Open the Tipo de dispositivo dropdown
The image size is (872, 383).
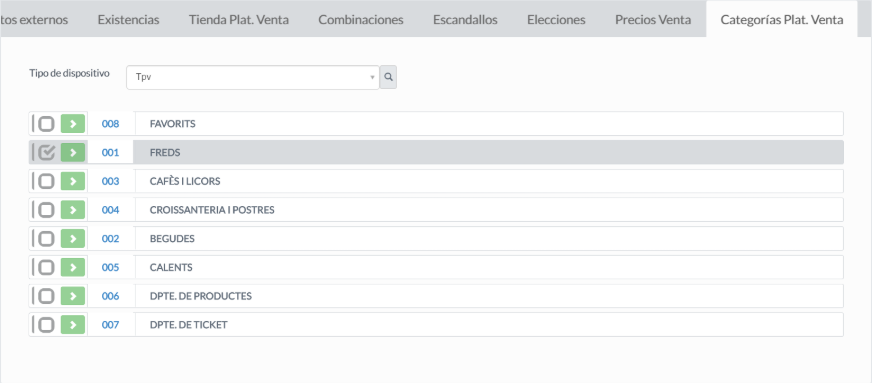click(x=252, y=77)
